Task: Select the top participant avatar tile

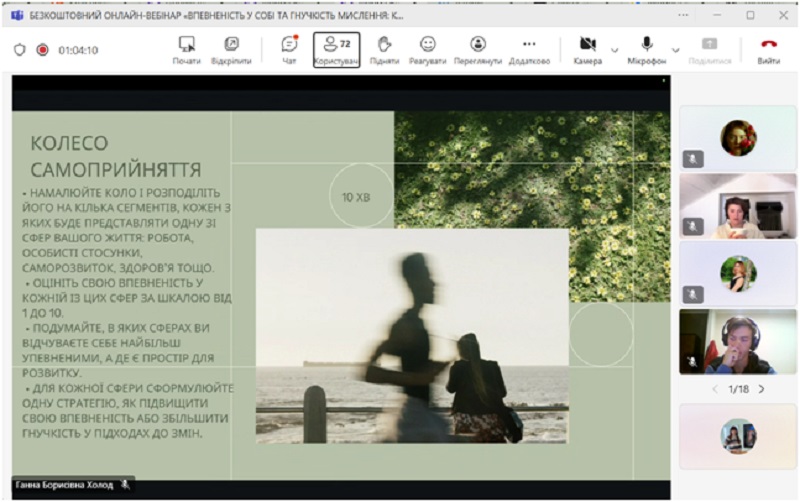Action: (738, 137)
